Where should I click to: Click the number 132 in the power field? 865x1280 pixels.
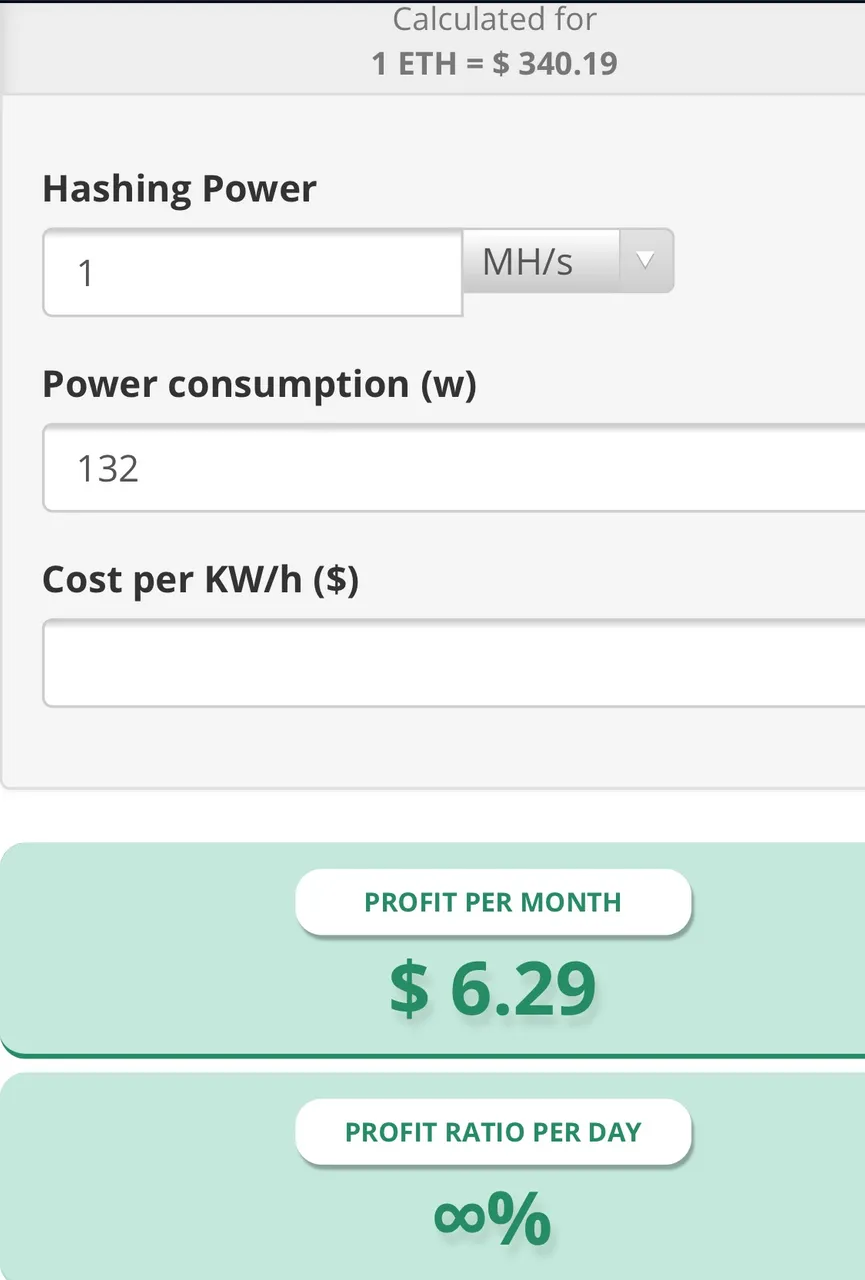[x=108, y=468]
